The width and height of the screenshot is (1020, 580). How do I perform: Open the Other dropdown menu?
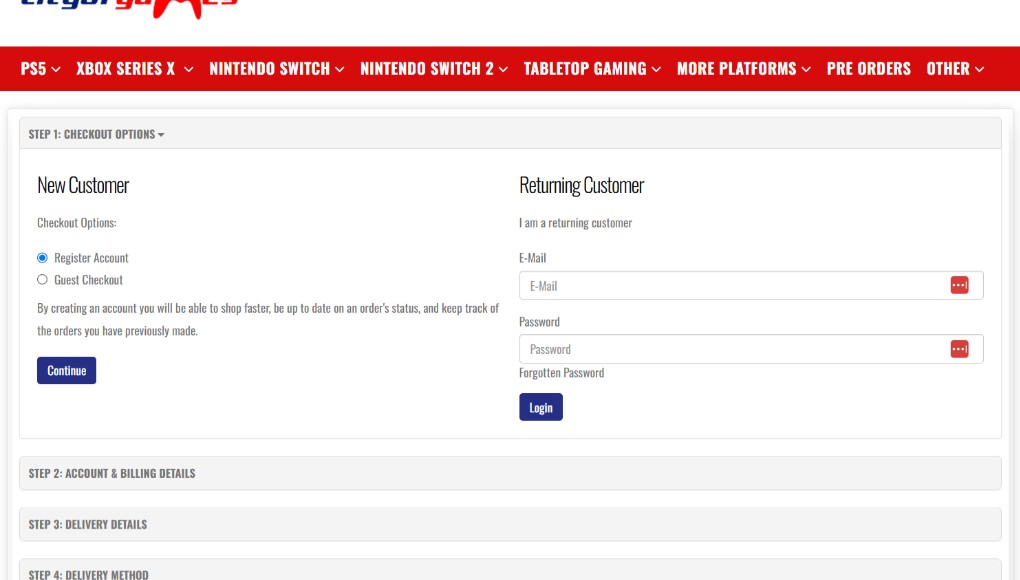[x=955, y=68]
